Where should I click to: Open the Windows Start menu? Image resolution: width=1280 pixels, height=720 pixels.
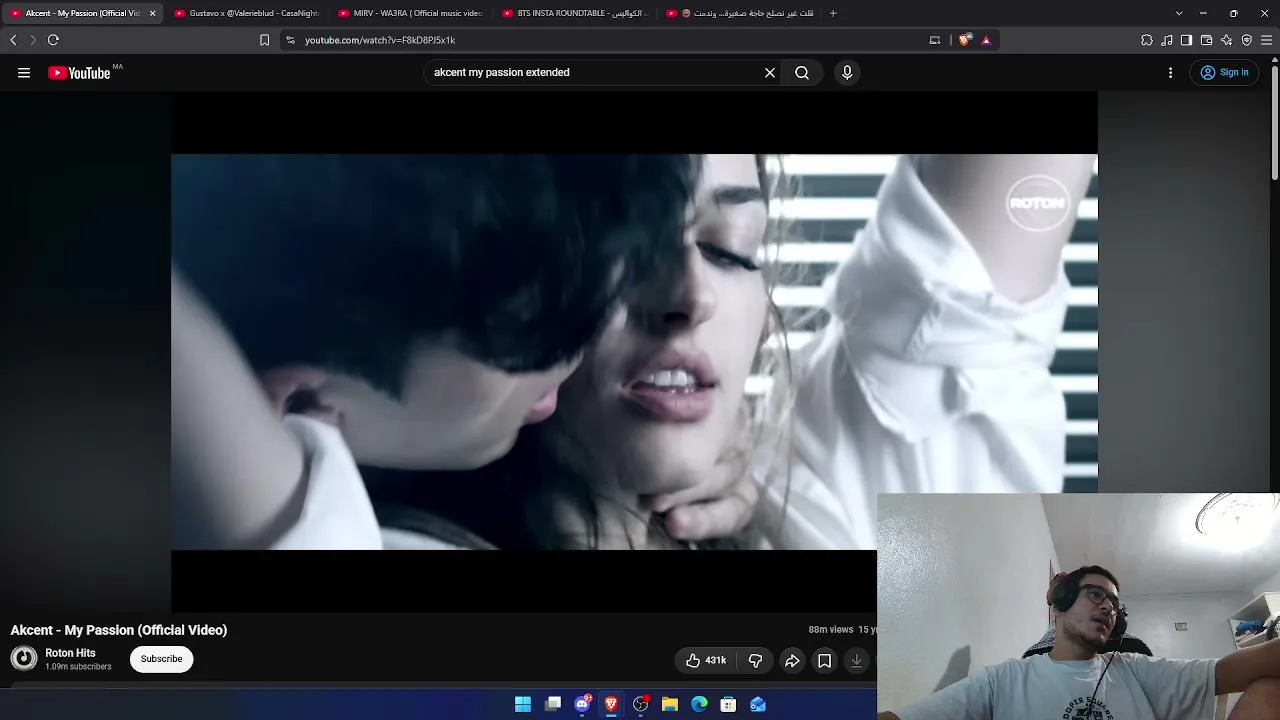(x=523, y=704)
